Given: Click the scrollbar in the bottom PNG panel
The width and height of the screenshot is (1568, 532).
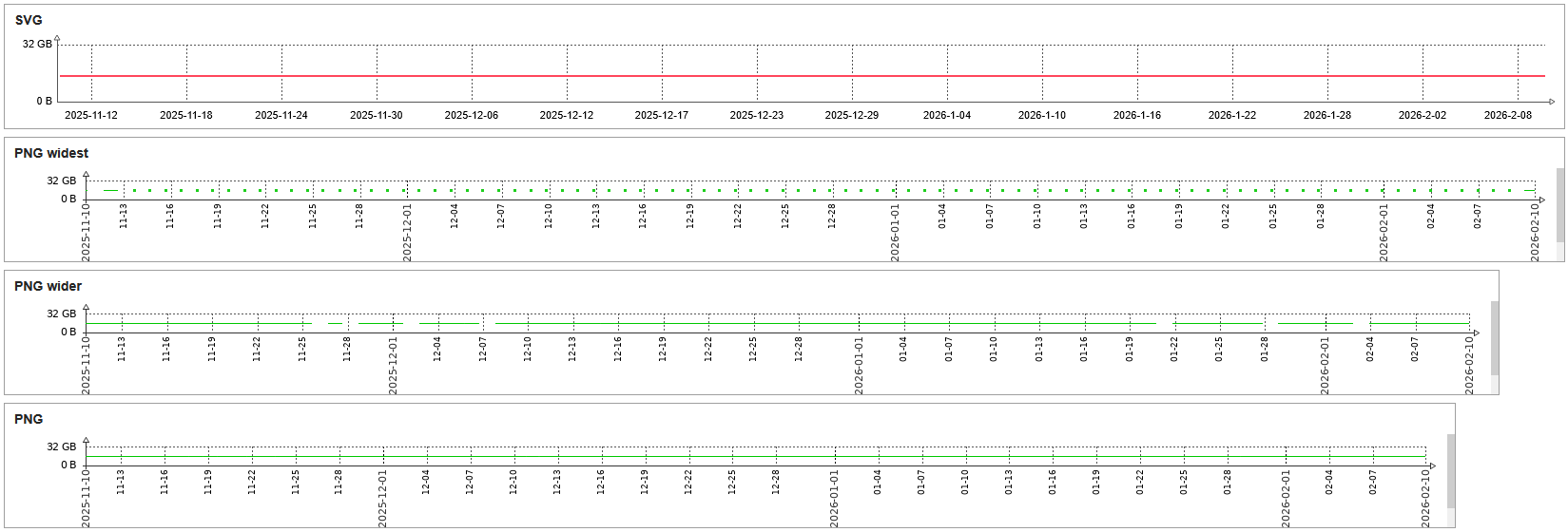Looking at the screenshot, I should tap(1451, 470).
